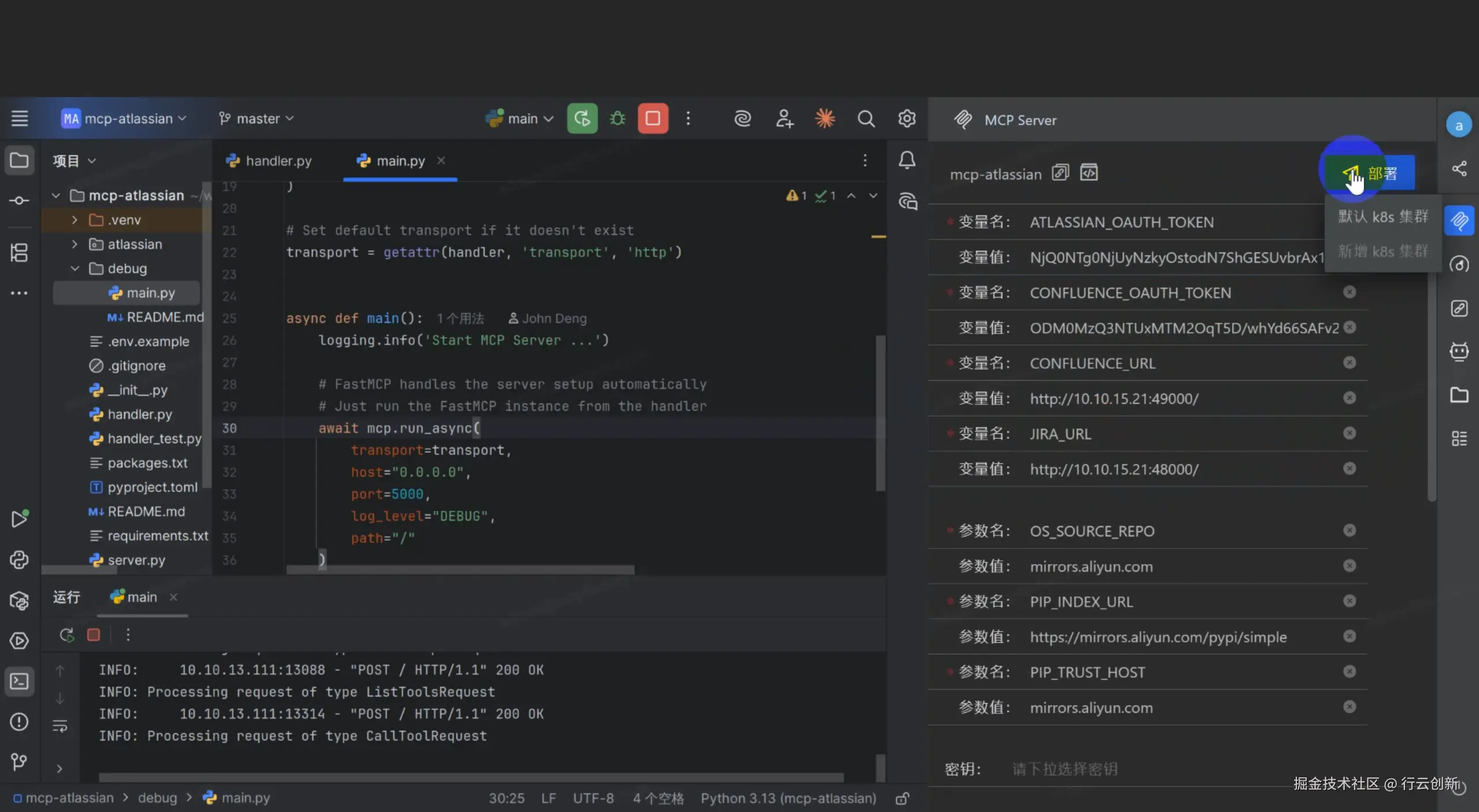This screenshot has height=812, width=1479.
Task: Open the Git tool window icon at bottom left
Action: pos(19,762)
